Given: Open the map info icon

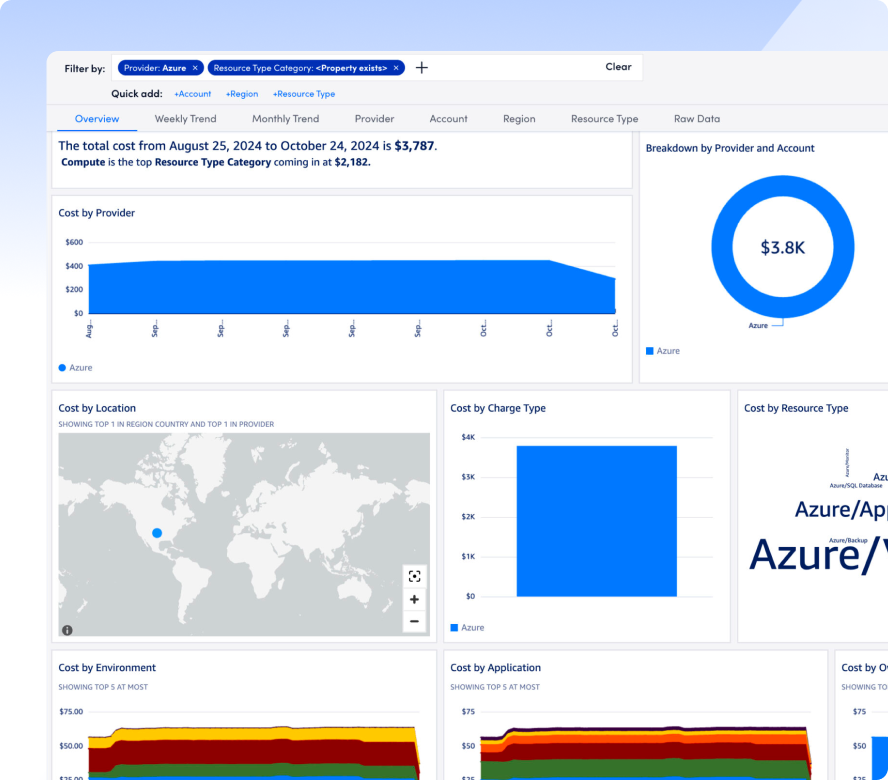Looking at the screenshot, I should [67, 630].
